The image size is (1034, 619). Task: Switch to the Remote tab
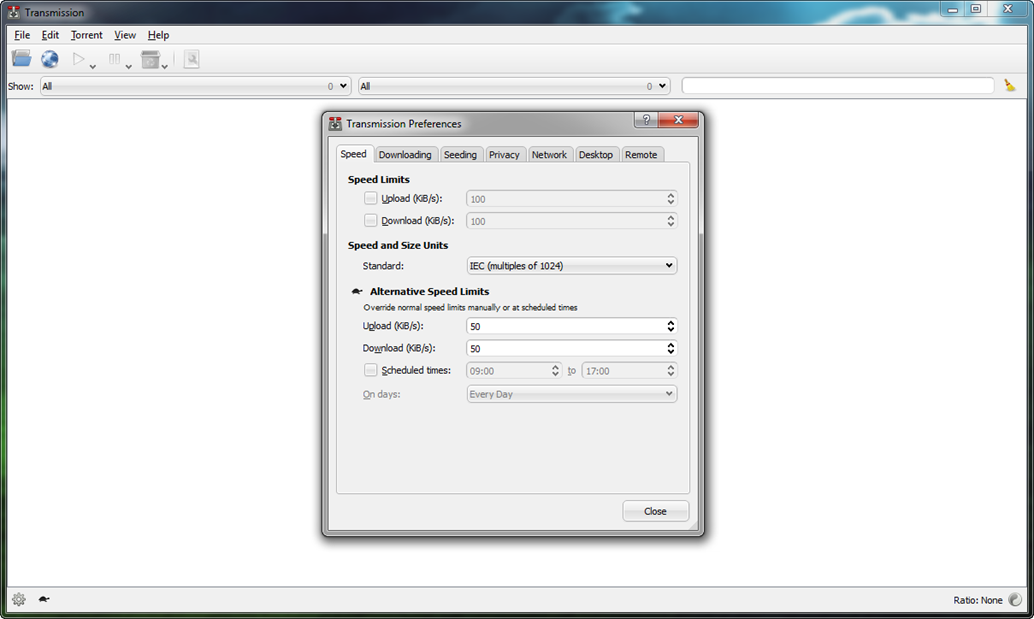[641, 154]
